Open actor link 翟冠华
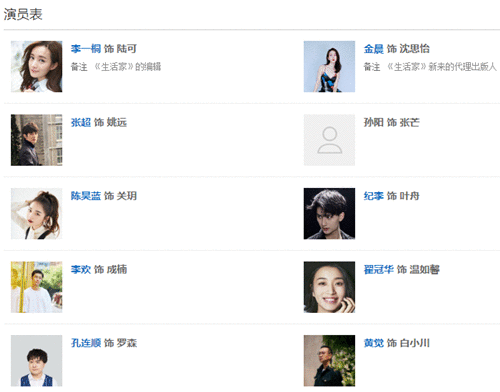The image size is (500, 392). [x=379, y=269]
